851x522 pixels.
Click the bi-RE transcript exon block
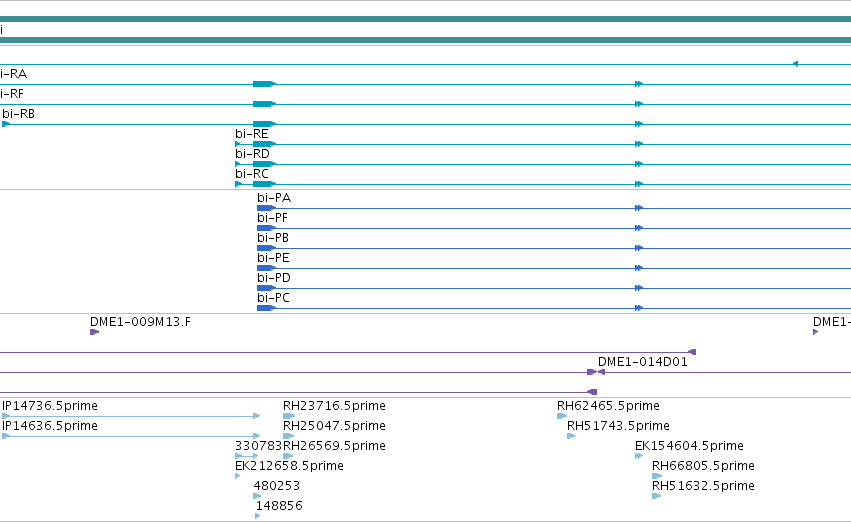tap(264, 144)
